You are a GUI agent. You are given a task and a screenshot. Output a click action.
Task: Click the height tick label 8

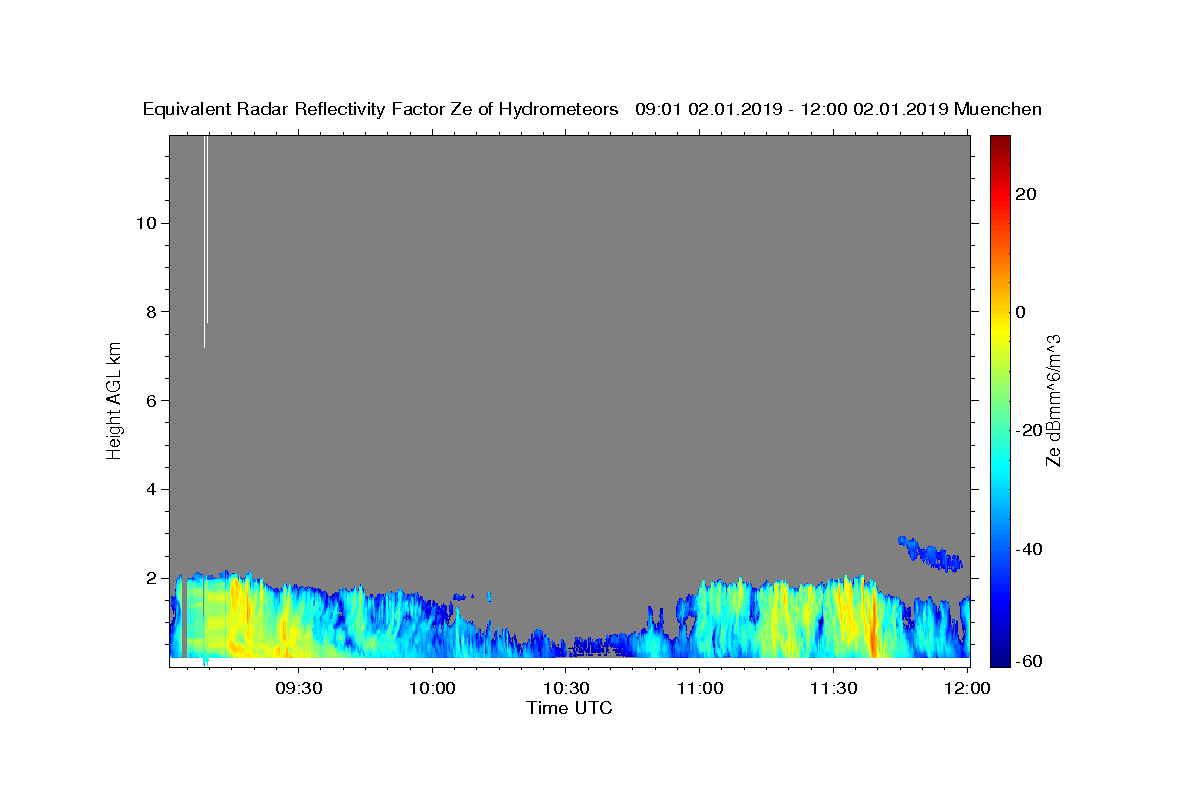click(x=149, y=312)
